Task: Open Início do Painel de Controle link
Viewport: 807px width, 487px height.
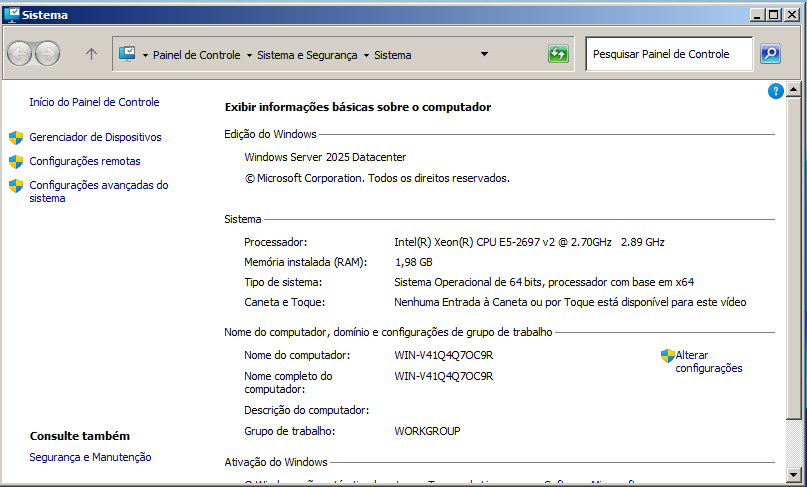Action: 94,102
